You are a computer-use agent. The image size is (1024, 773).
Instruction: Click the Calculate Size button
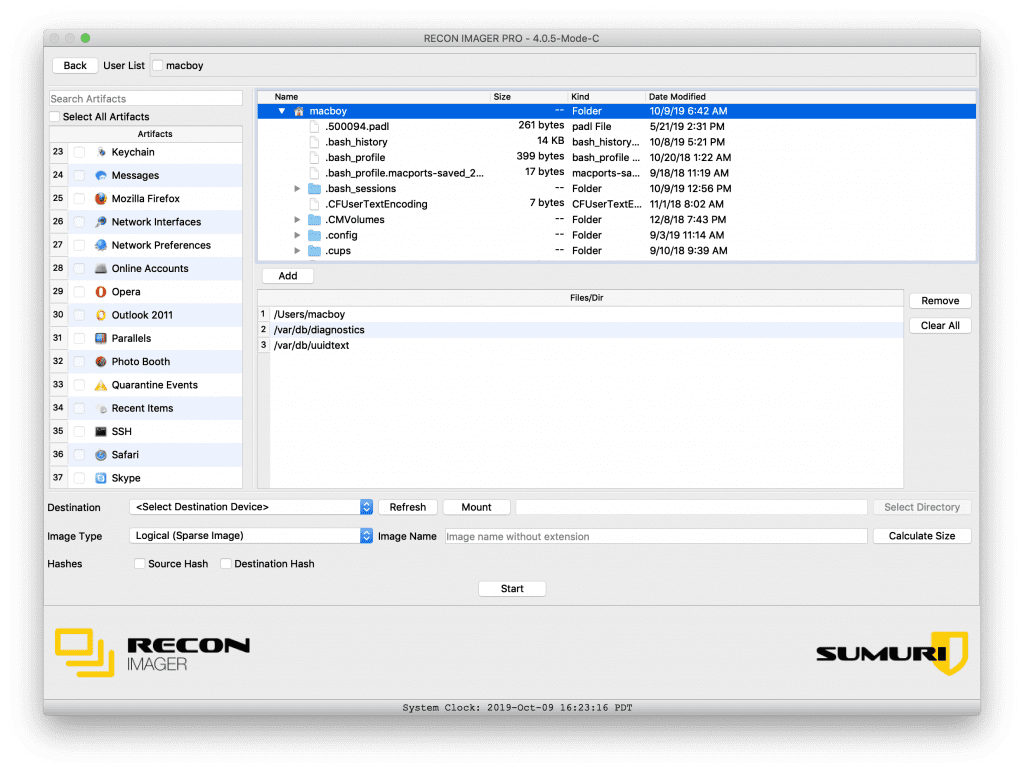pos(921,536)
